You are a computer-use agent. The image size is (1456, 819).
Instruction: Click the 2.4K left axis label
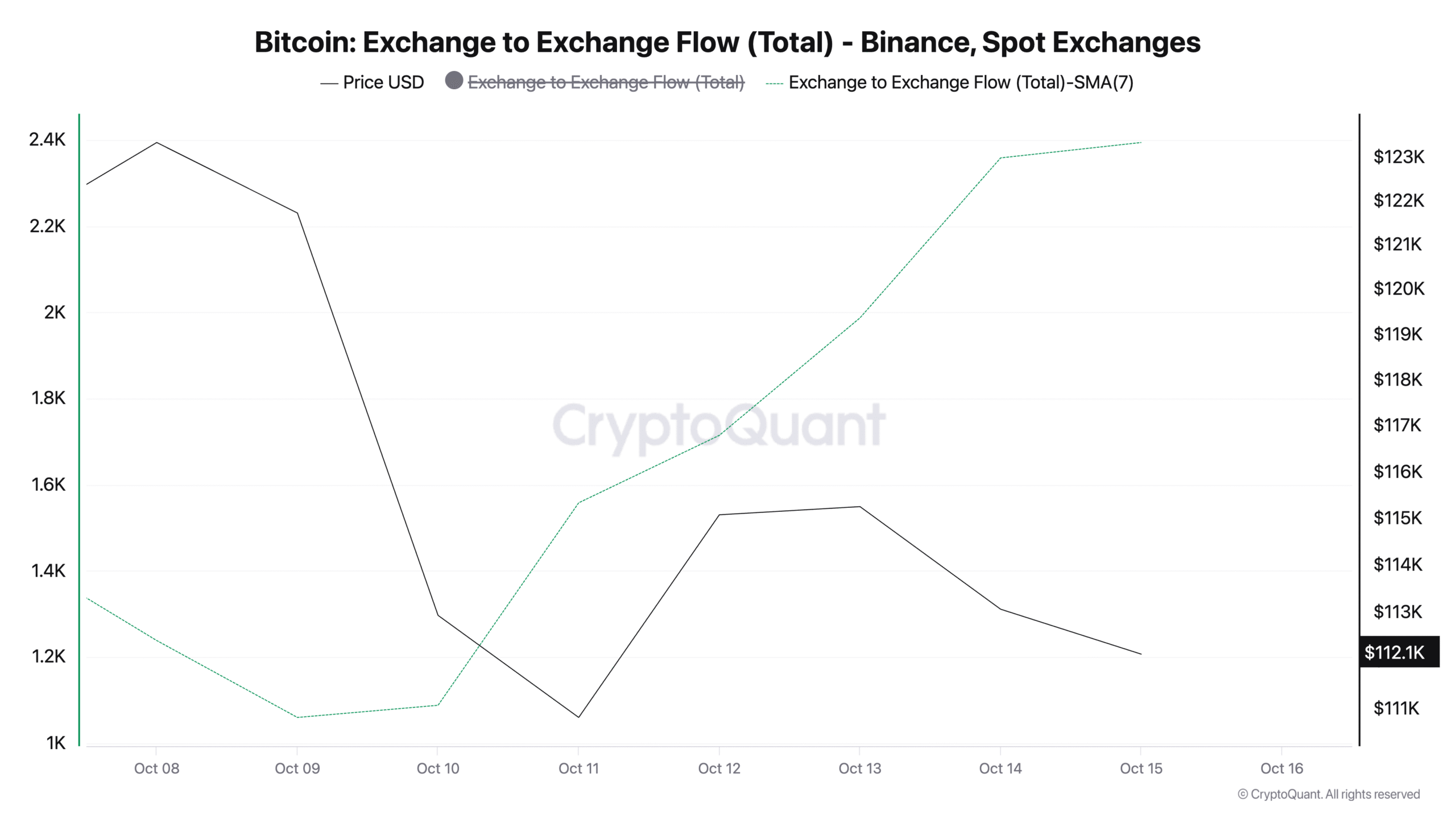coord(47,139)
